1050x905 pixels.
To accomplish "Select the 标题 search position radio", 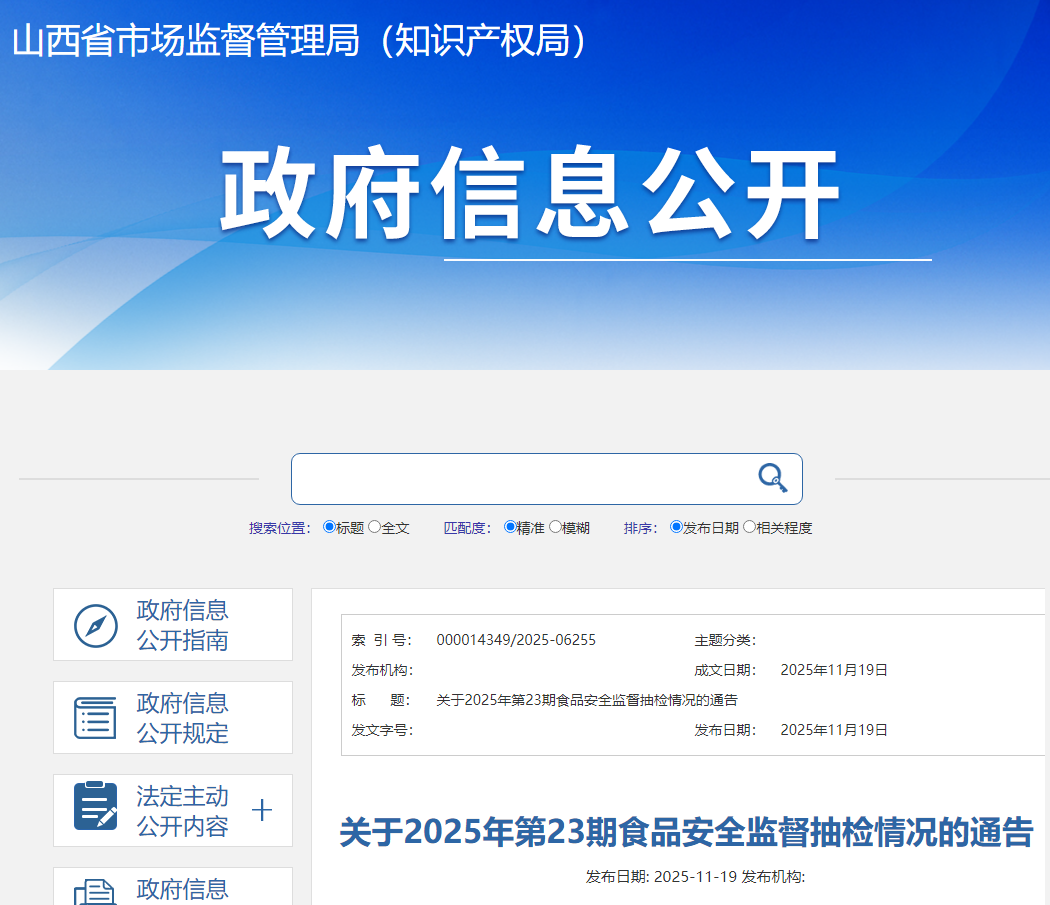I will pyautogui.click(x=330, y=527).
